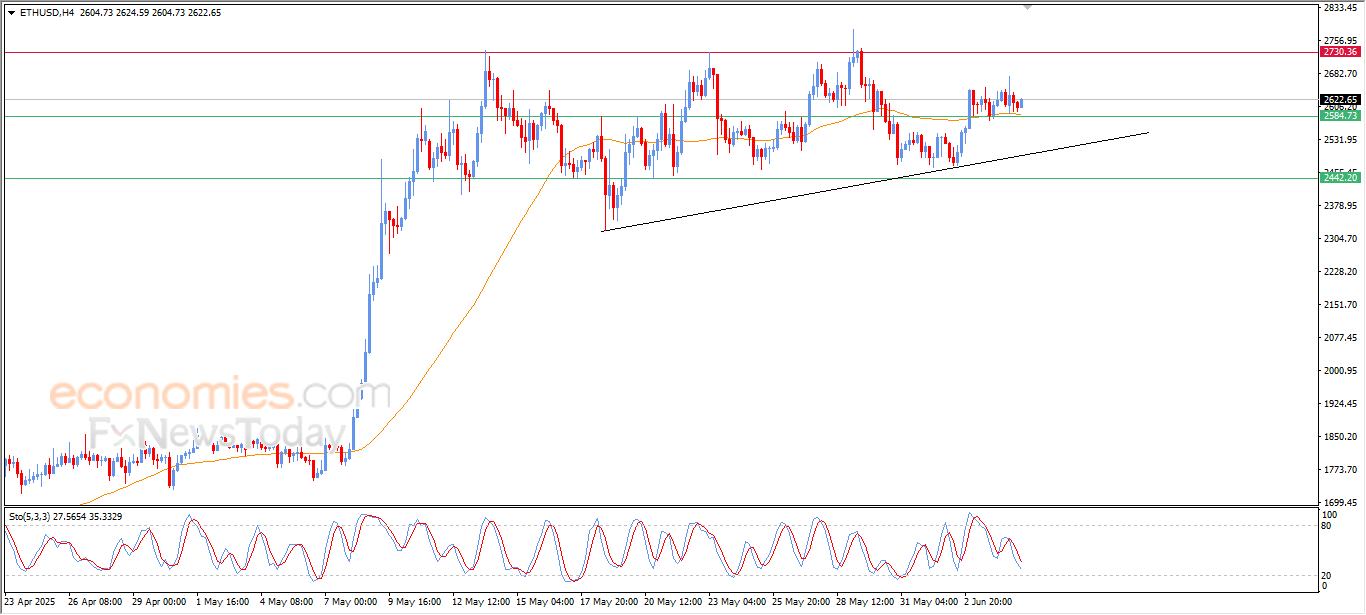Click the 2000.95 price axis value

[1340, 371]
